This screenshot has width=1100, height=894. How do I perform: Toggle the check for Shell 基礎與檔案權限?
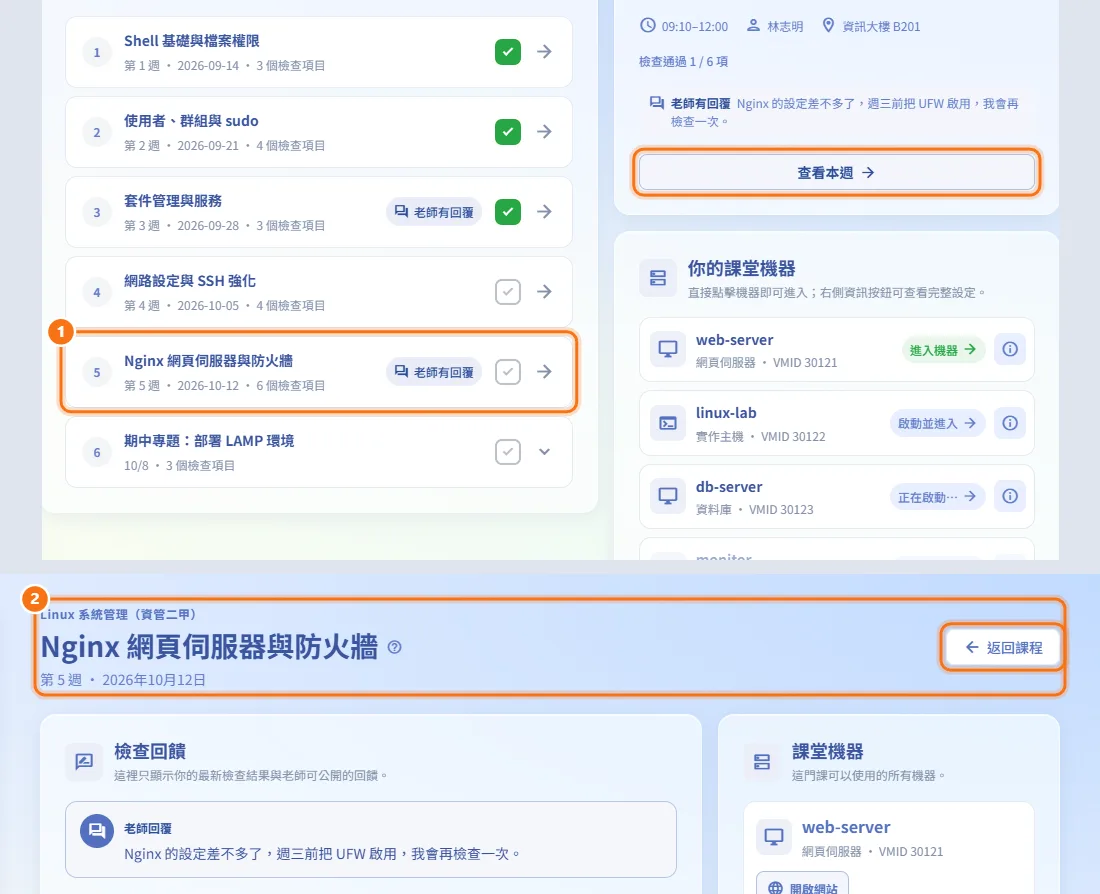tap(507, 52)
